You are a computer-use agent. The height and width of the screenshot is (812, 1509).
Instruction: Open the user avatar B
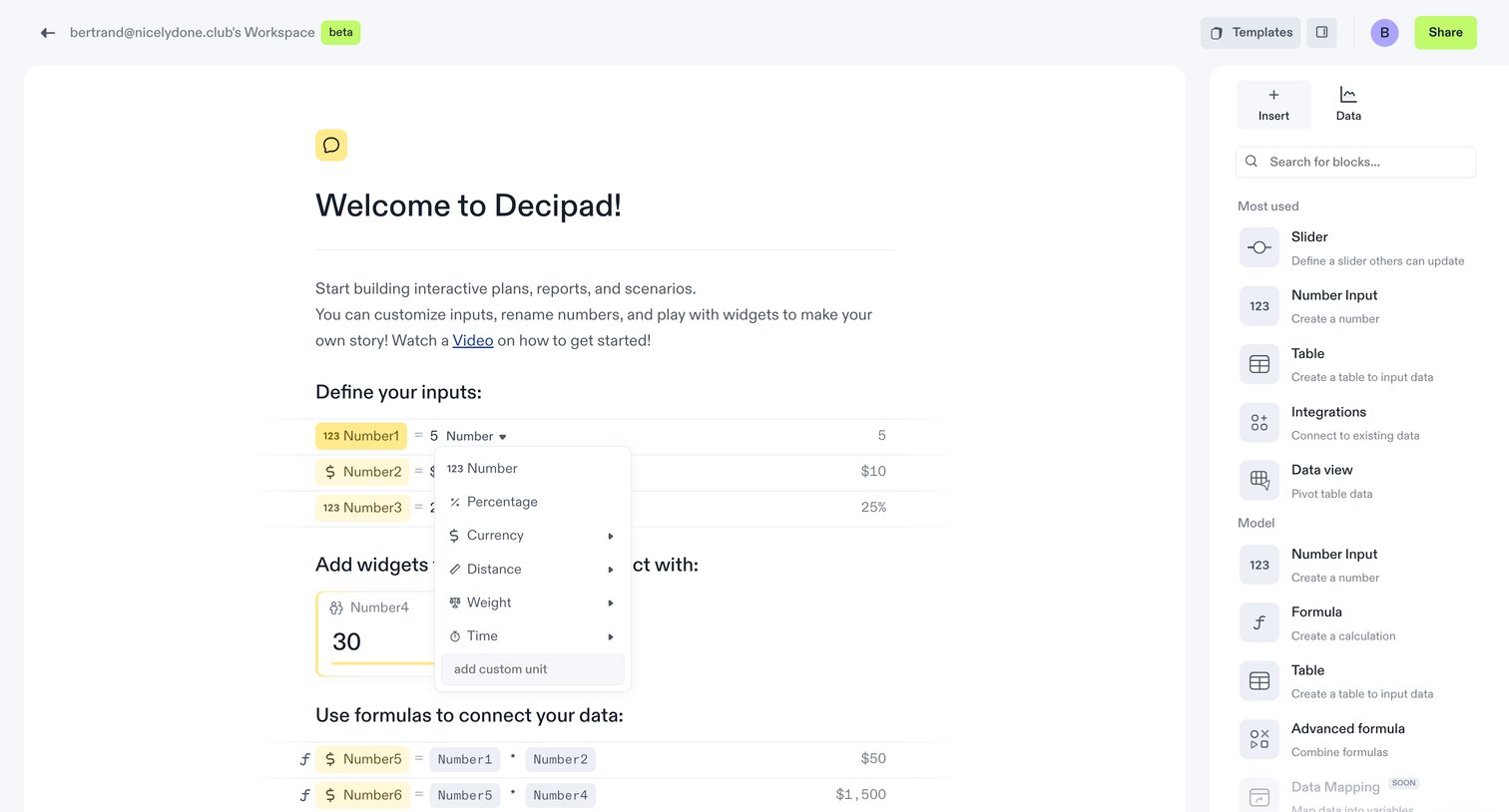click(x=1384, y=33)
